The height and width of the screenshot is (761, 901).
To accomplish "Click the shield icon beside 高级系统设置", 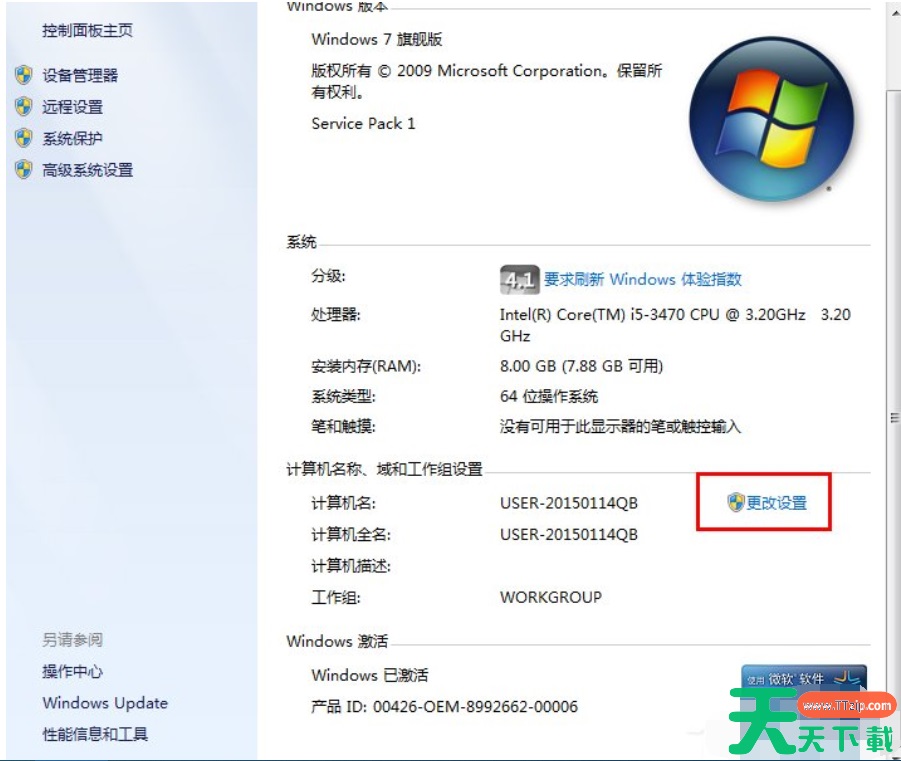I will coord(24,170).
